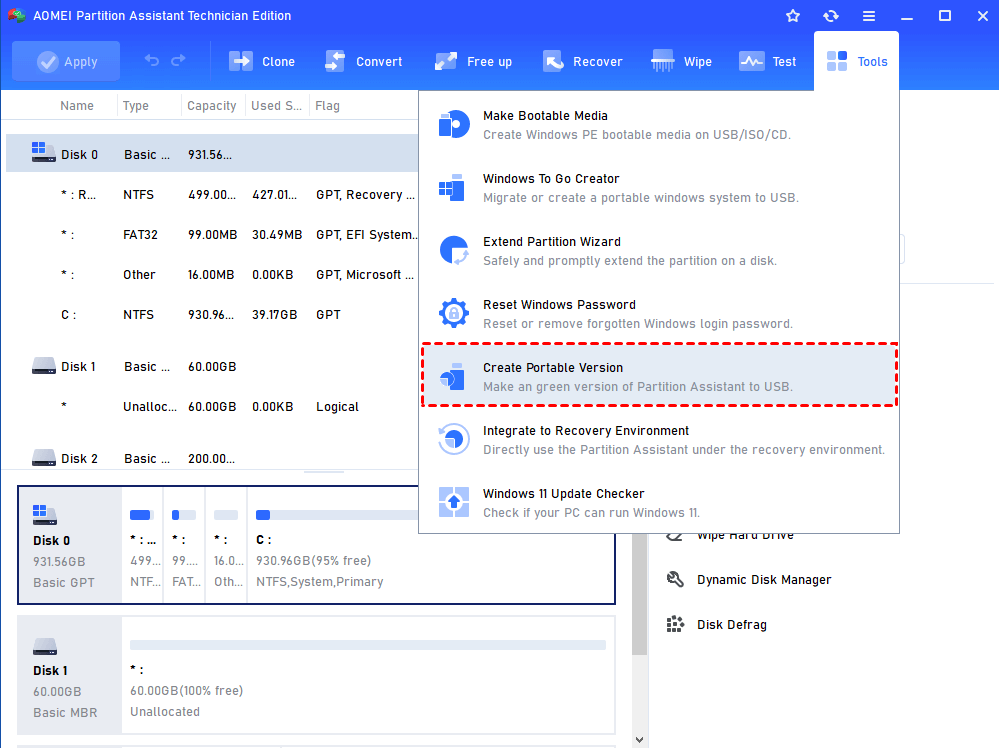Open the Test toolbar menu
The width and height of the screenshot is (999, 748).
[768, 61]
